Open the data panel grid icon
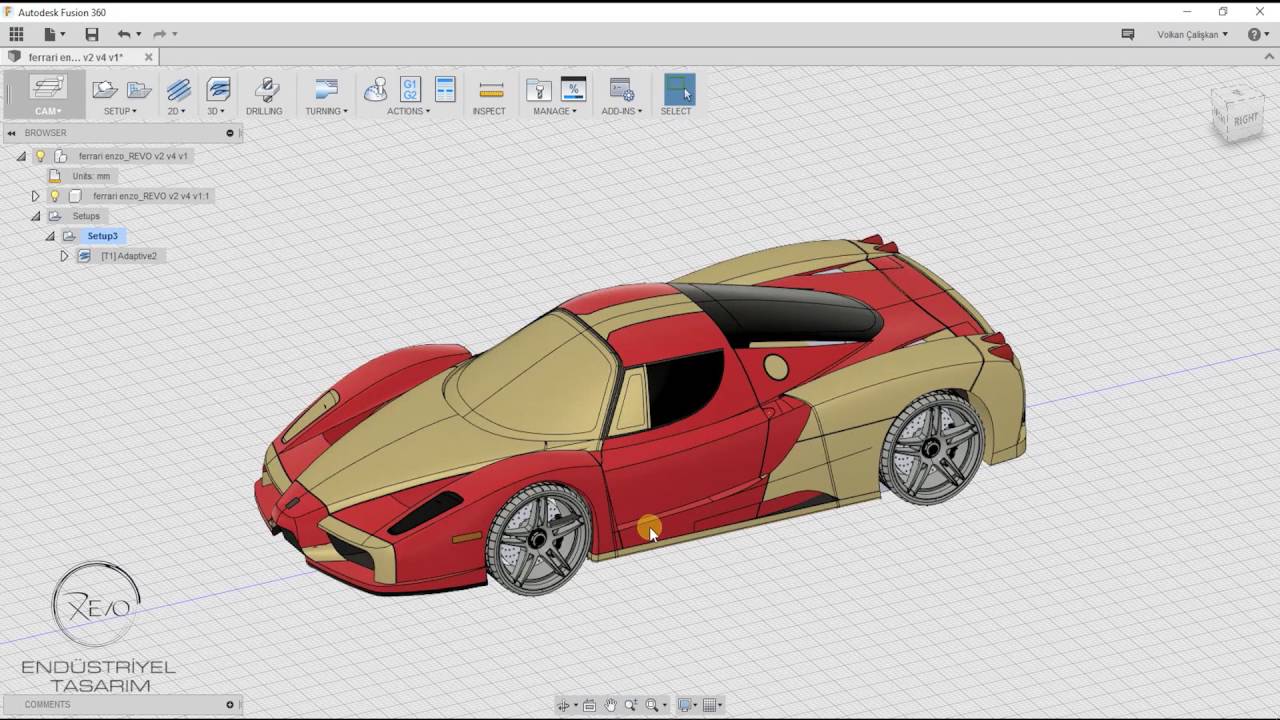 (16, 34)
